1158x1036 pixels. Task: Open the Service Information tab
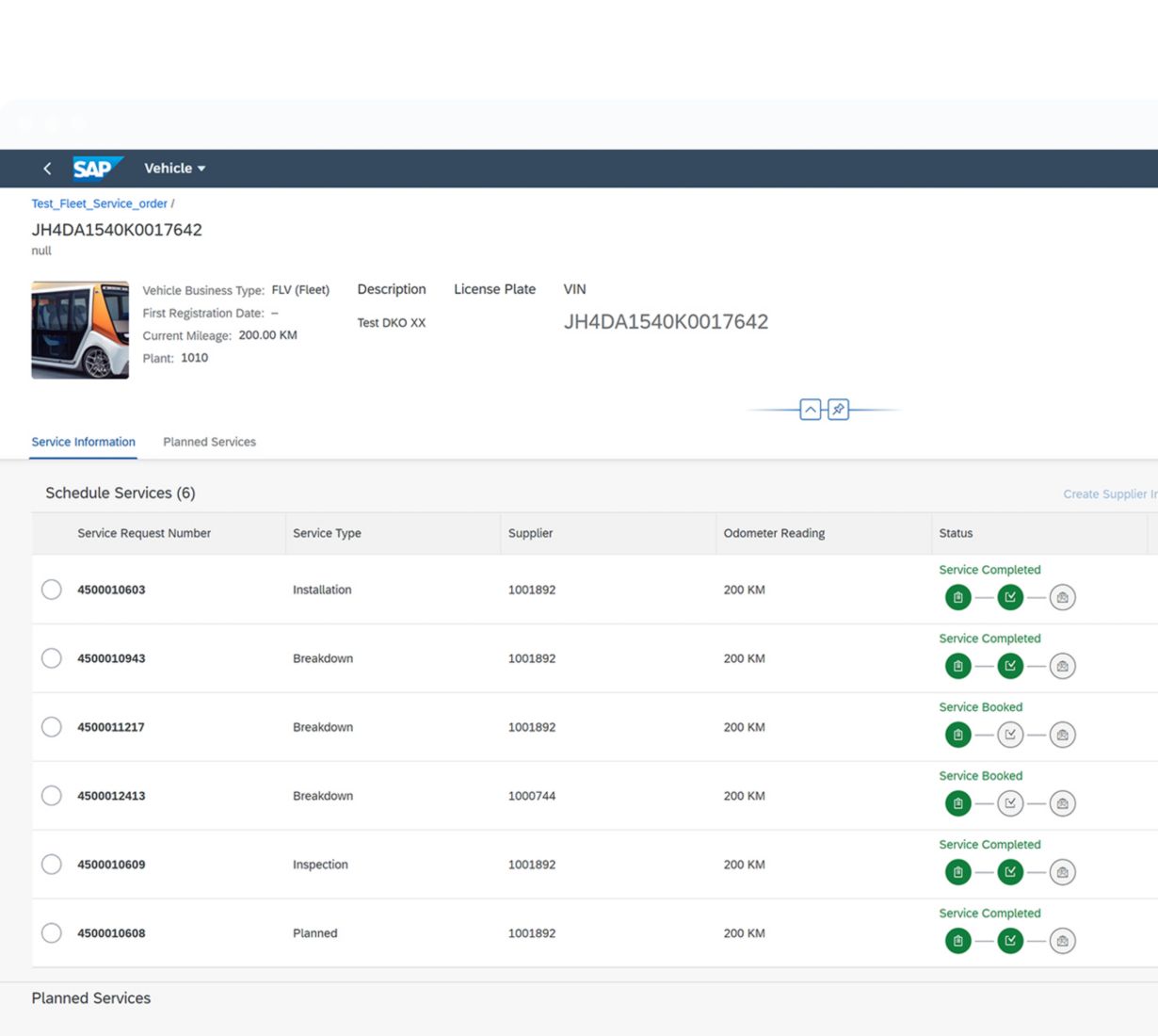click(83, 442)
